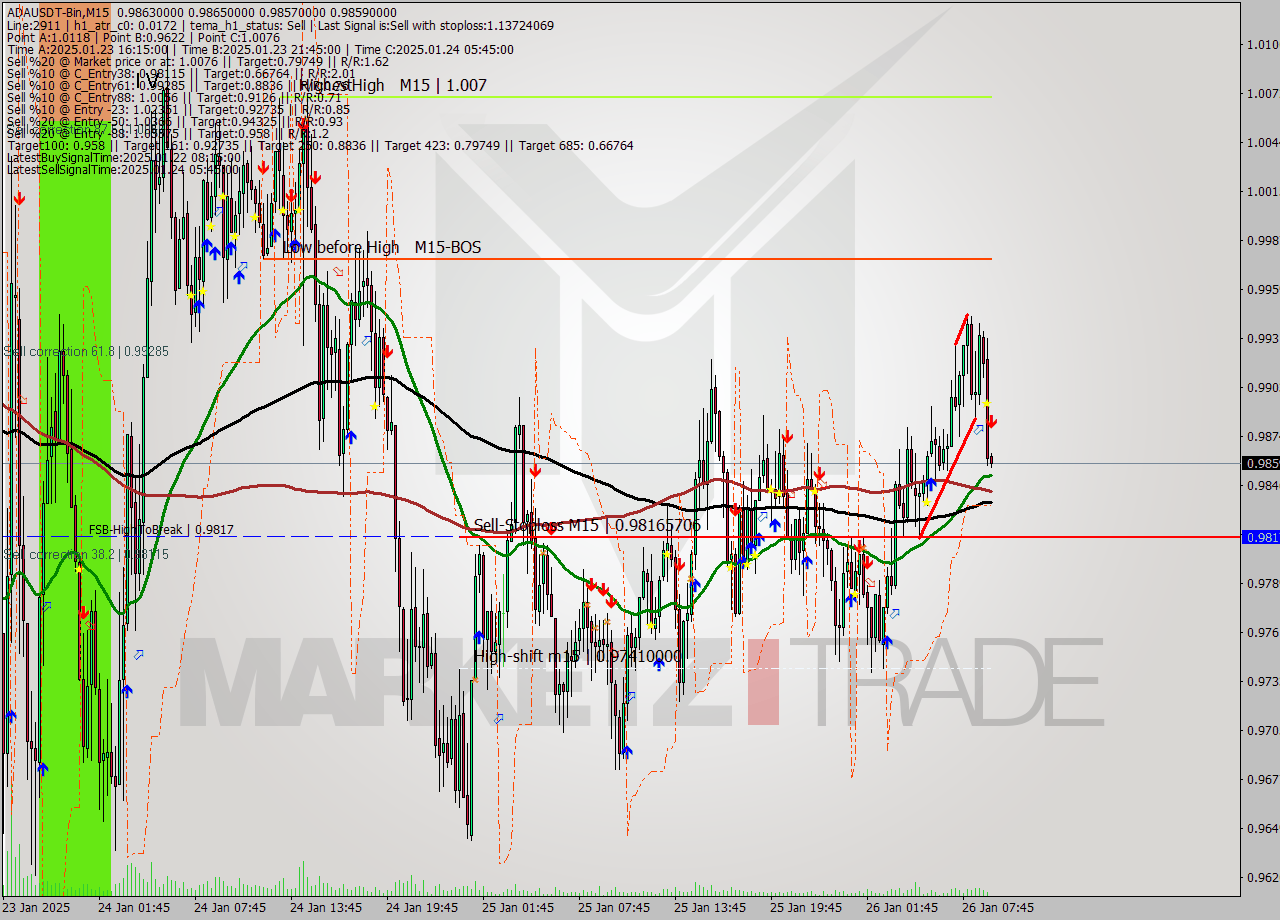This screenshot has width=1280, height=920.
Task: Click the 0.964 price axis value
Action: (x=1262, y=828)
